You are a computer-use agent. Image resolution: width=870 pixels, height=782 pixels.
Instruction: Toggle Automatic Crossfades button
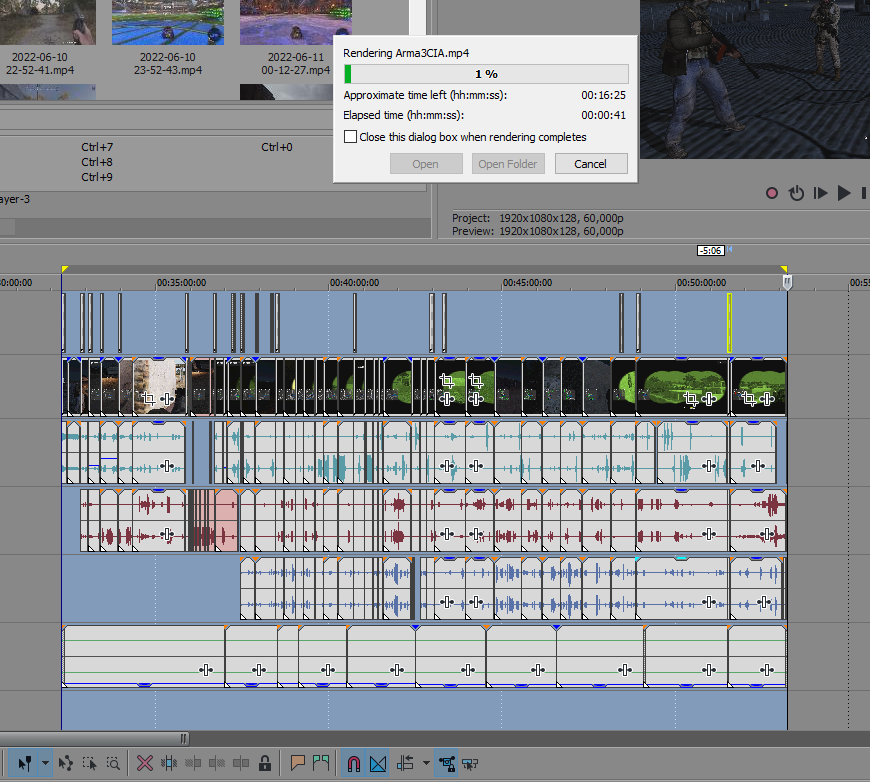coord(378,764)
